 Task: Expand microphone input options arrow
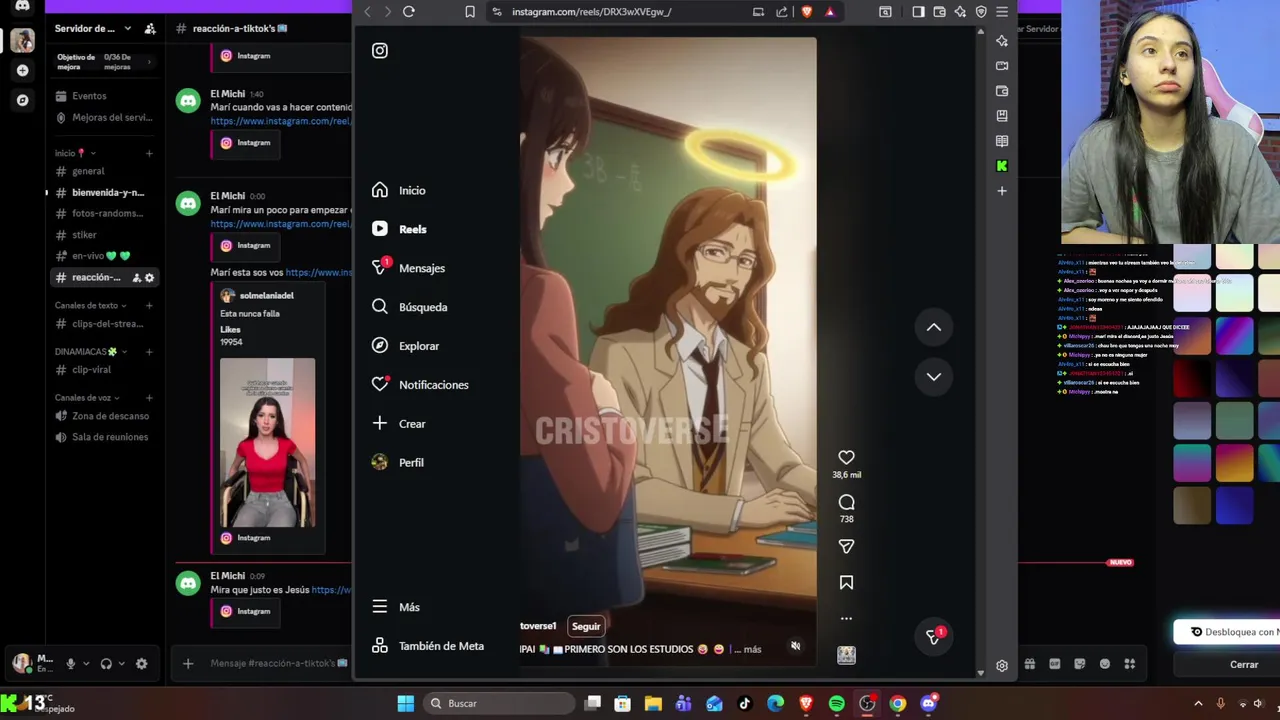pyautogui.click(x=86, y=664)
